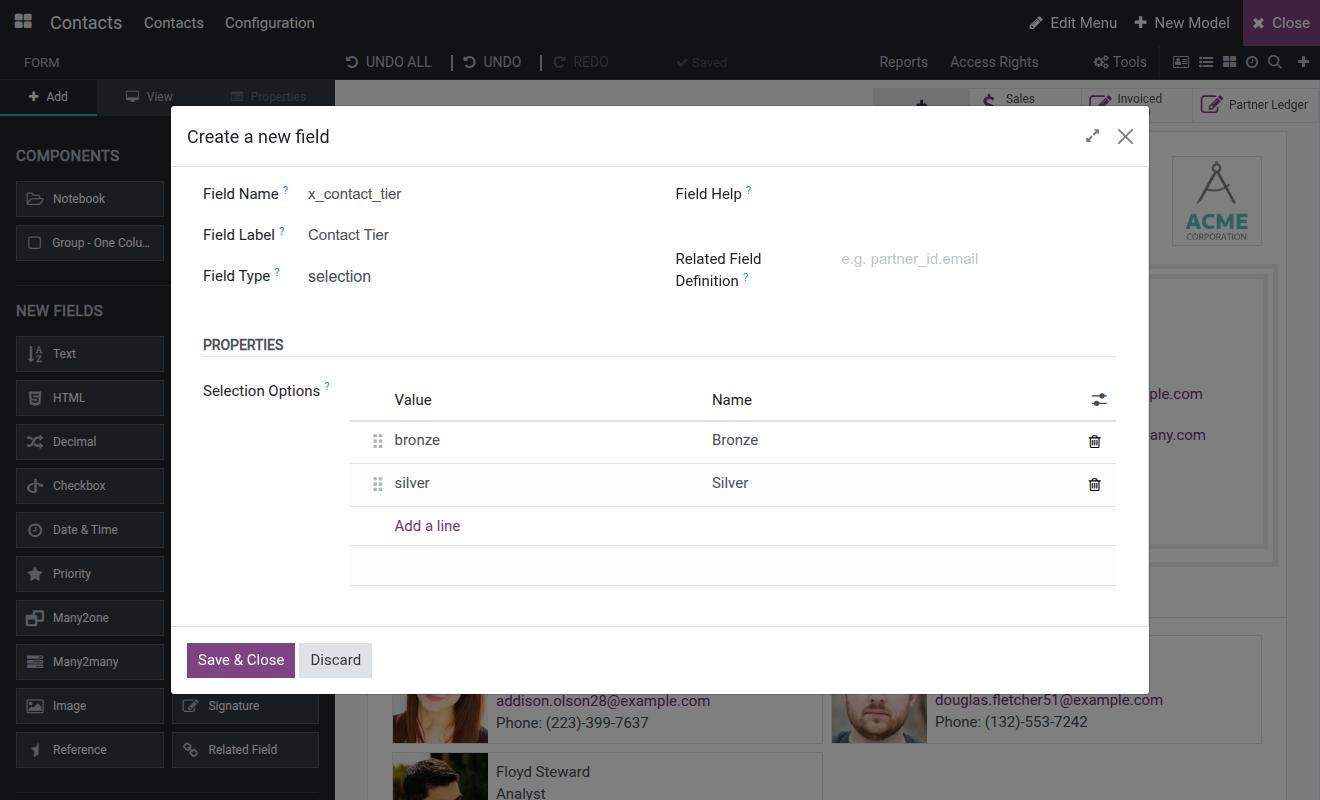Delete the silver selection option
The width and height of the screenshot is (1320, 800).
(1094, 484)
